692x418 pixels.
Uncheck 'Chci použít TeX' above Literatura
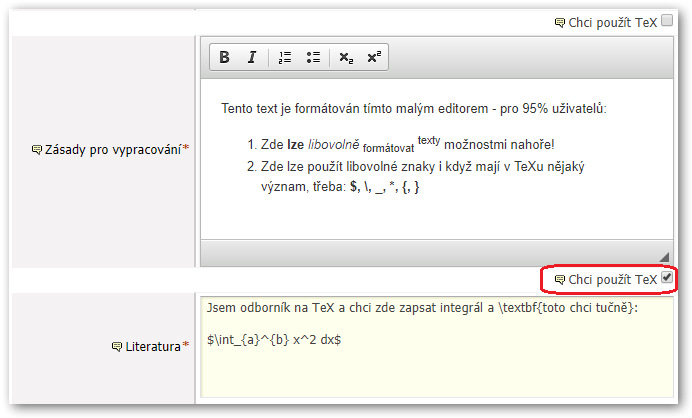pos(667,278)
